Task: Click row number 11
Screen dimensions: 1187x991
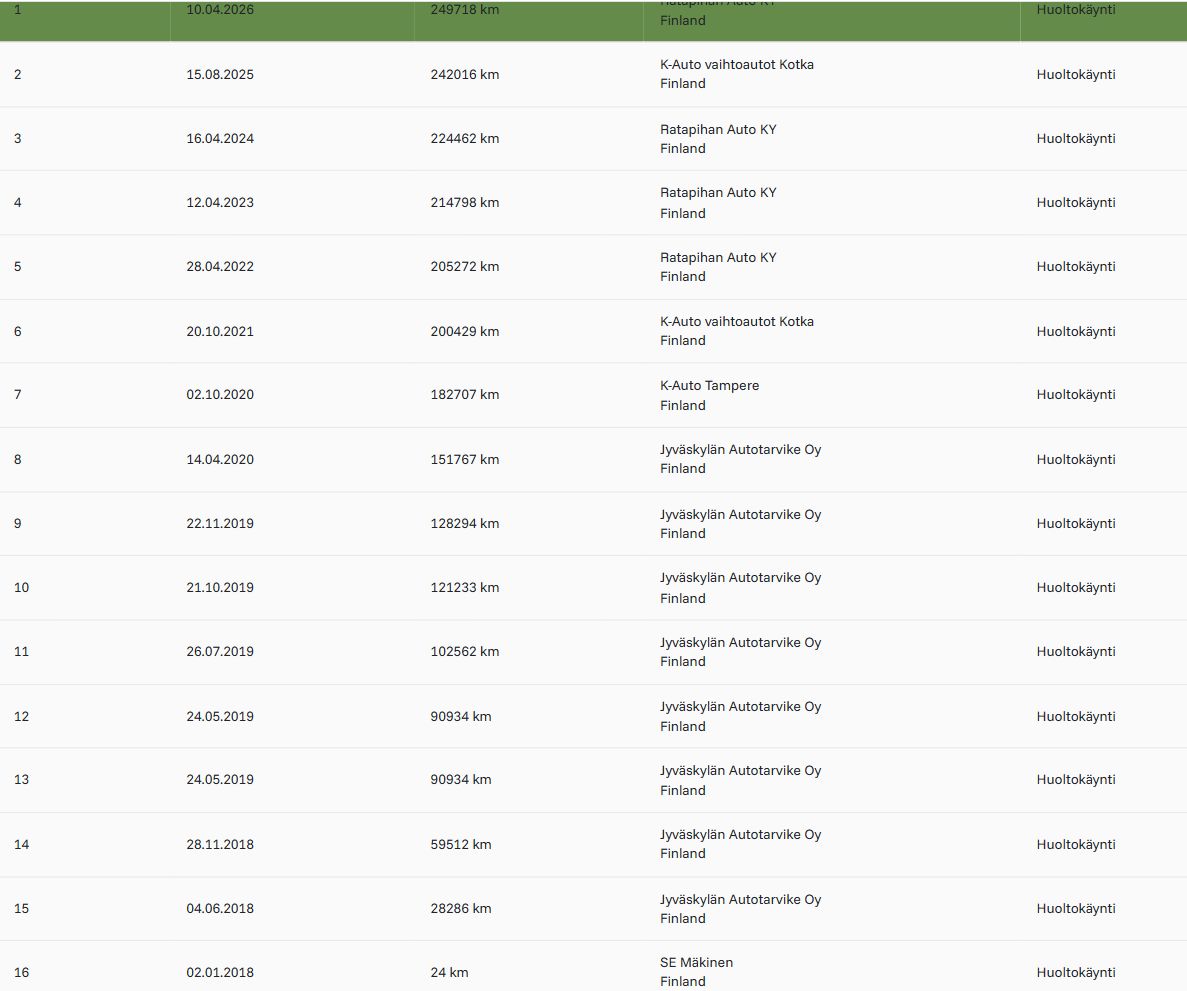Action: tap(21, 651)
